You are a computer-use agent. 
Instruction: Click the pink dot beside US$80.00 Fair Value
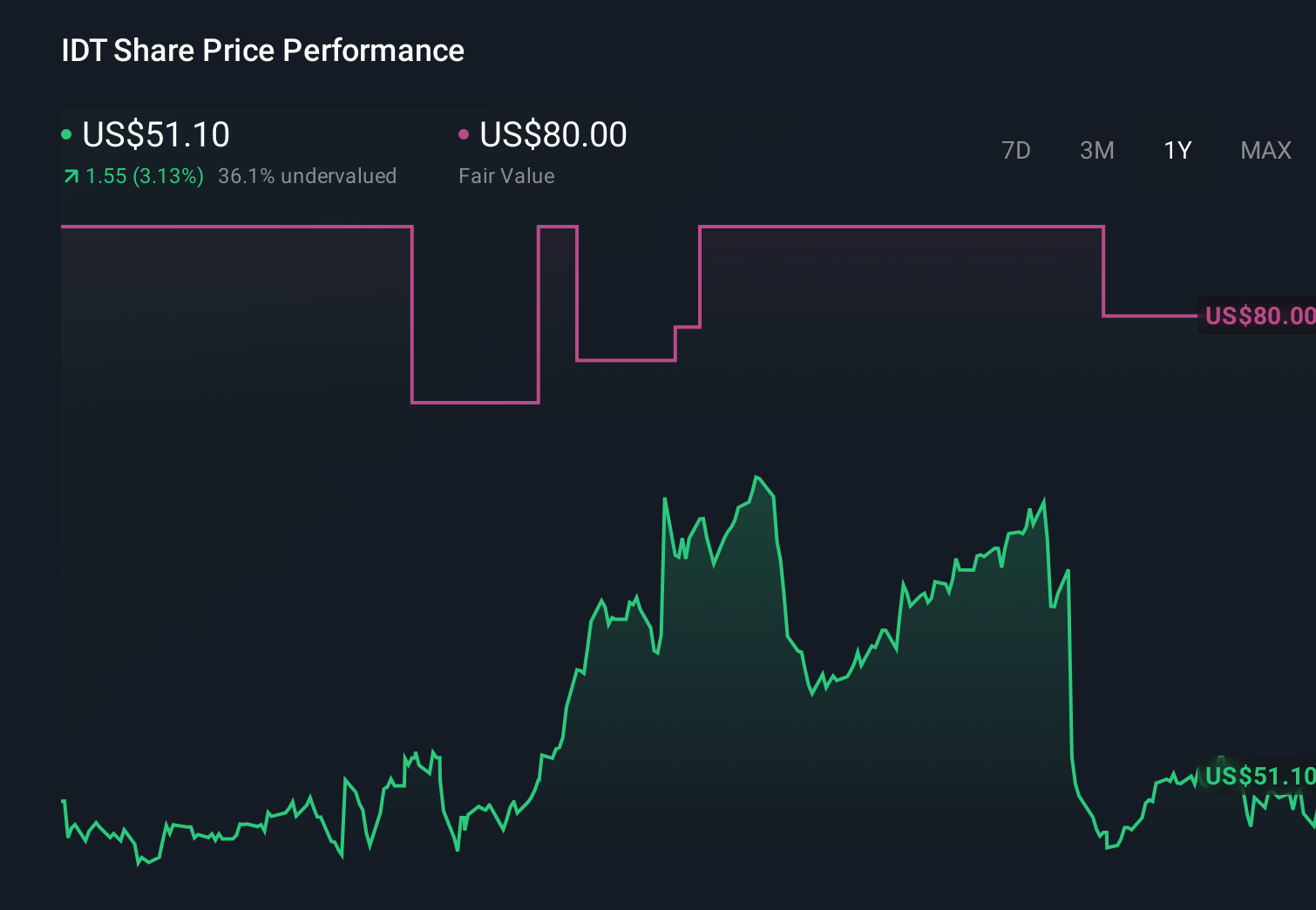[465, 134]
